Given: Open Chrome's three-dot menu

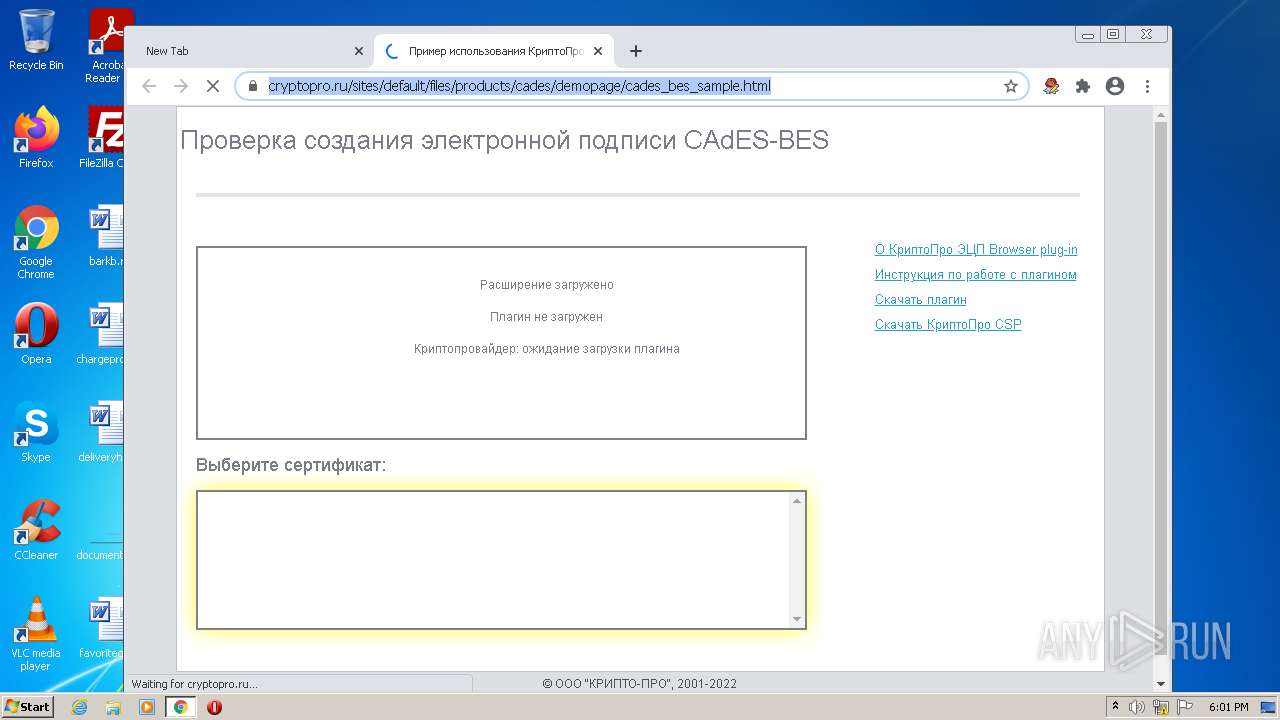Looking at the screenshot, I should (x=1148, y=86).
